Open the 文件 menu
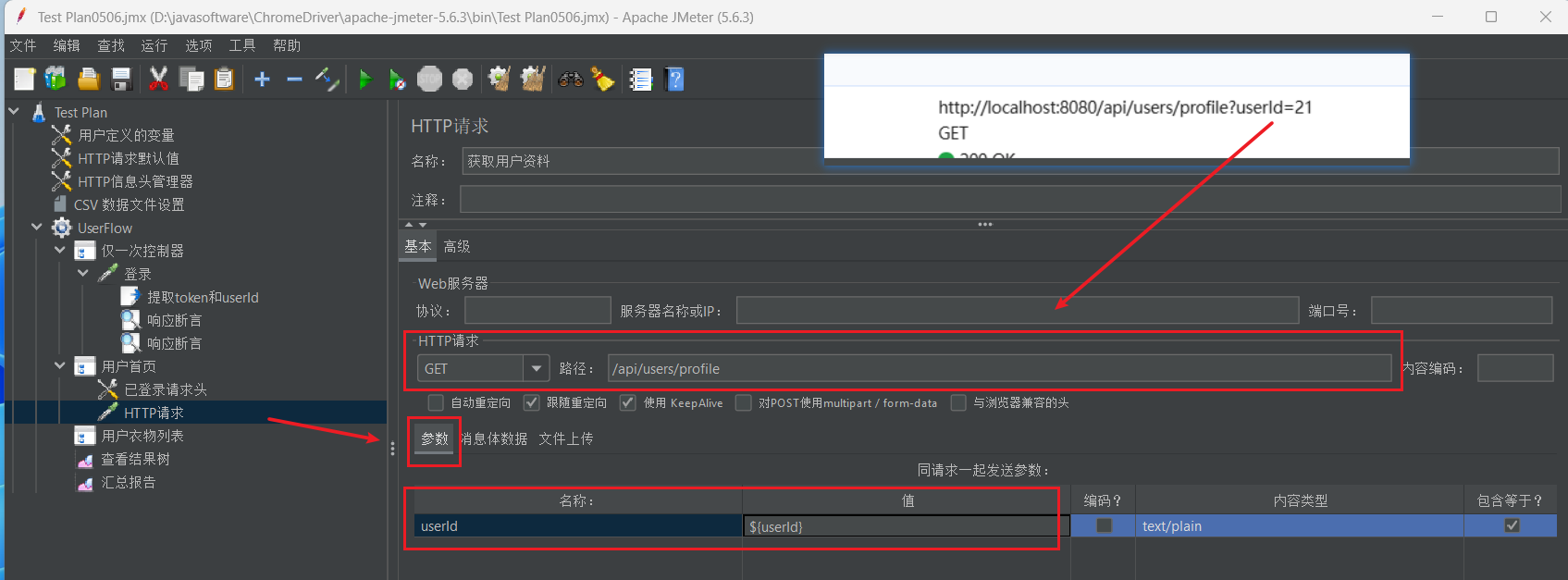This screenshot has height=580, width=1568. coord(23,45)
